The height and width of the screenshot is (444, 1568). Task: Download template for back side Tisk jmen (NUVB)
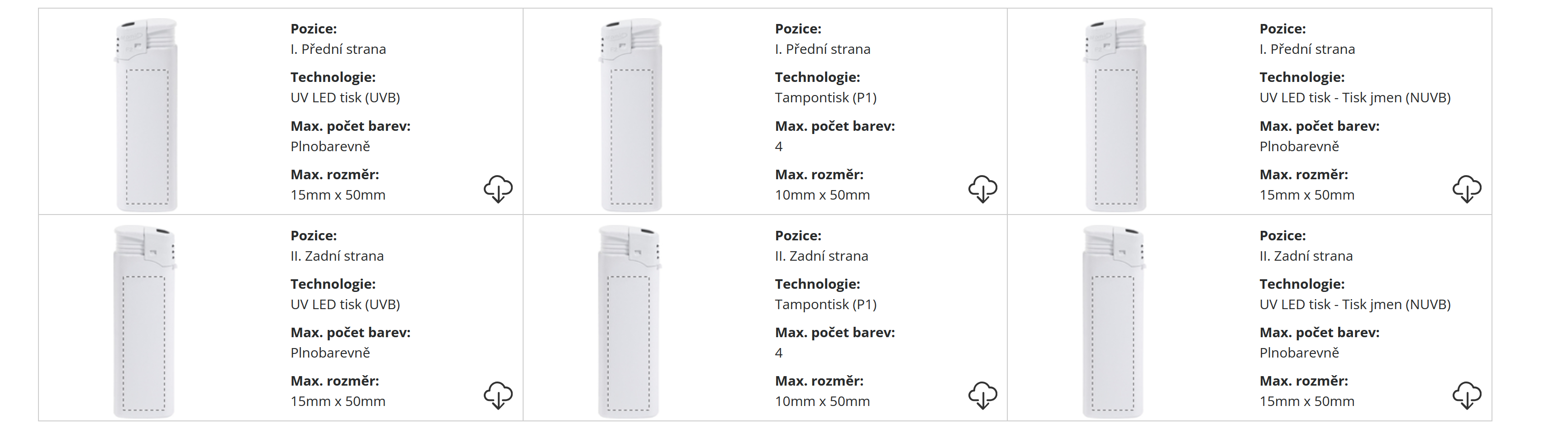point(1466,395)
